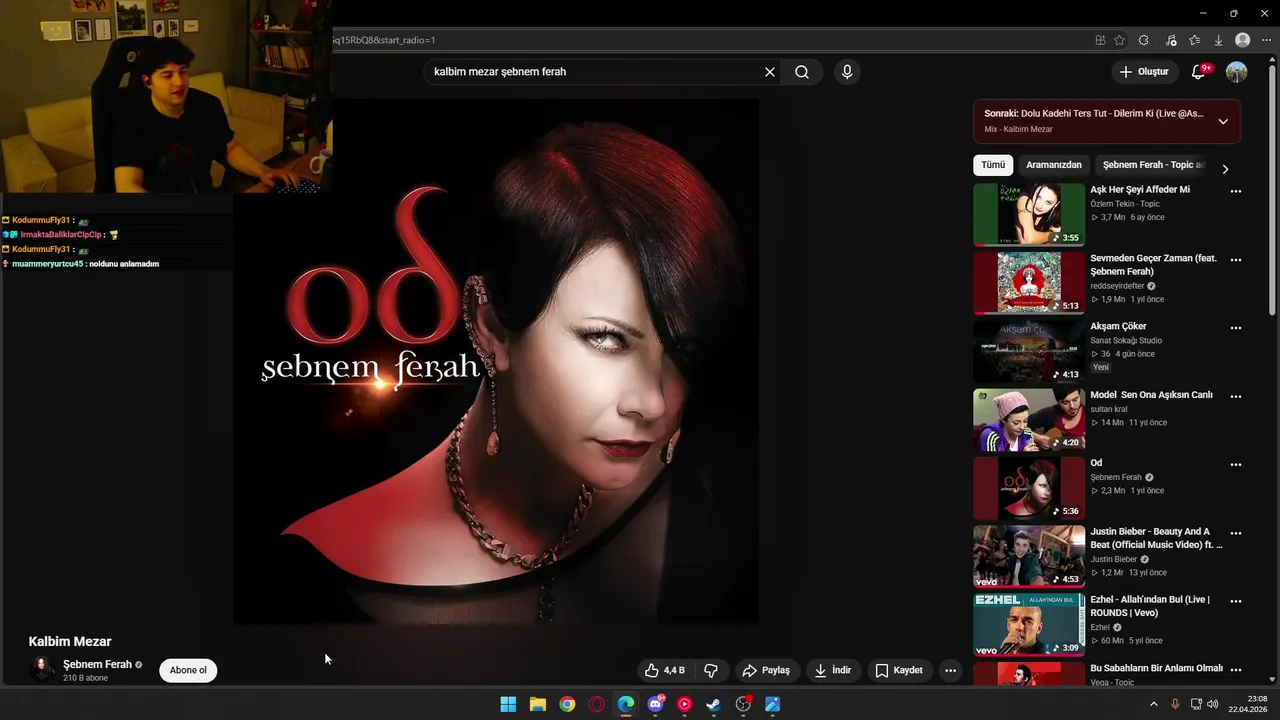Play the Model Sen Ona Aşıksın thumbnail
The image size is (1280, 720).
coord(1029,419)
